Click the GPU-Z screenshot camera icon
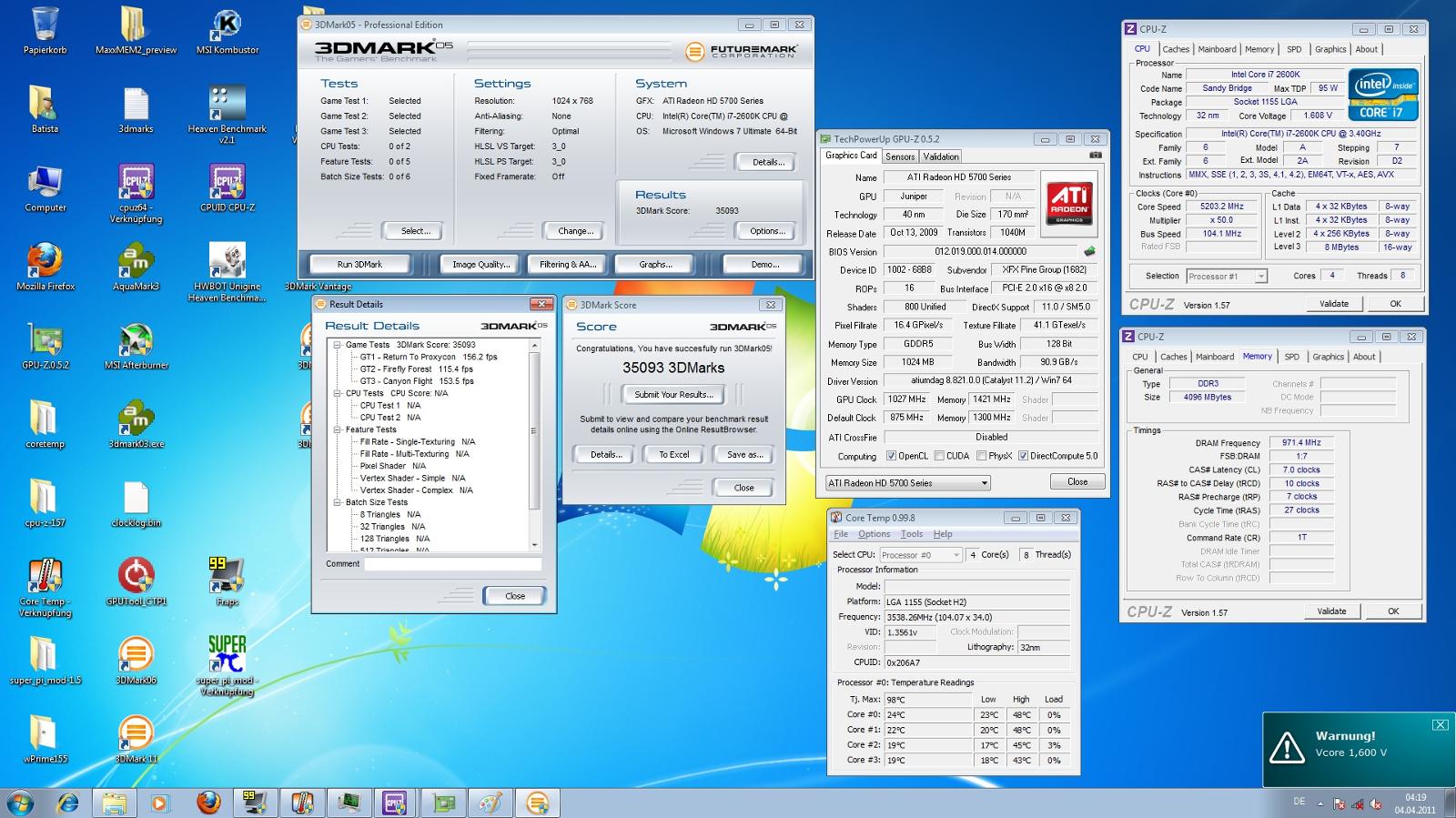 pyautogui.click(x=1095, y=156)
